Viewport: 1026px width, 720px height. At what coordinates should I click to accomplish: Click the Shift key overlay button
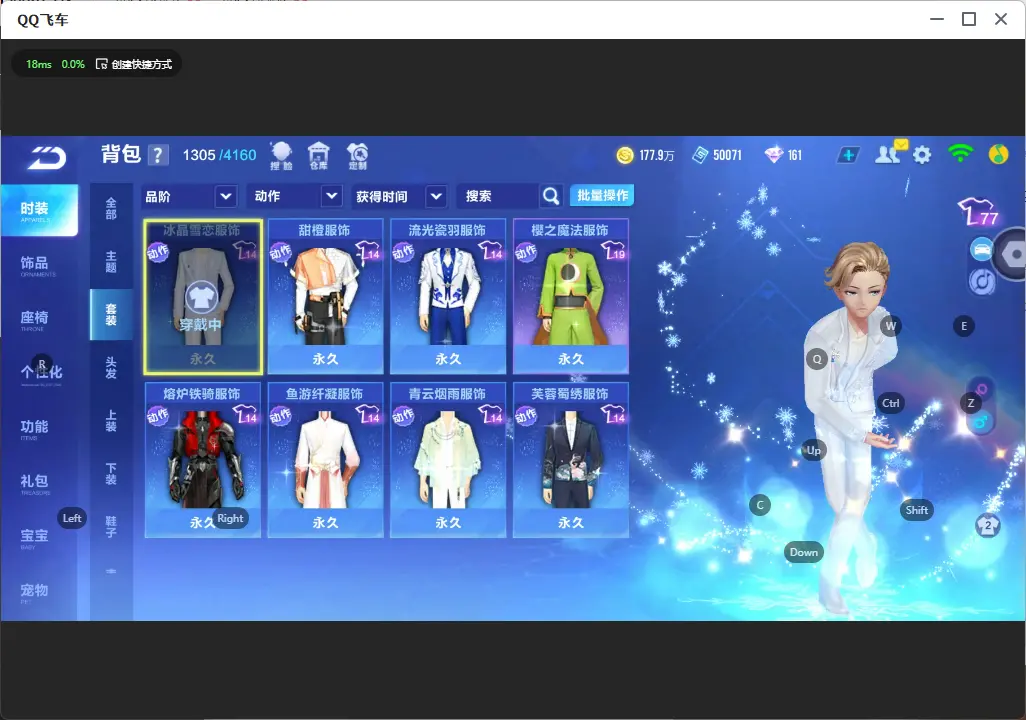pos(916,511)
